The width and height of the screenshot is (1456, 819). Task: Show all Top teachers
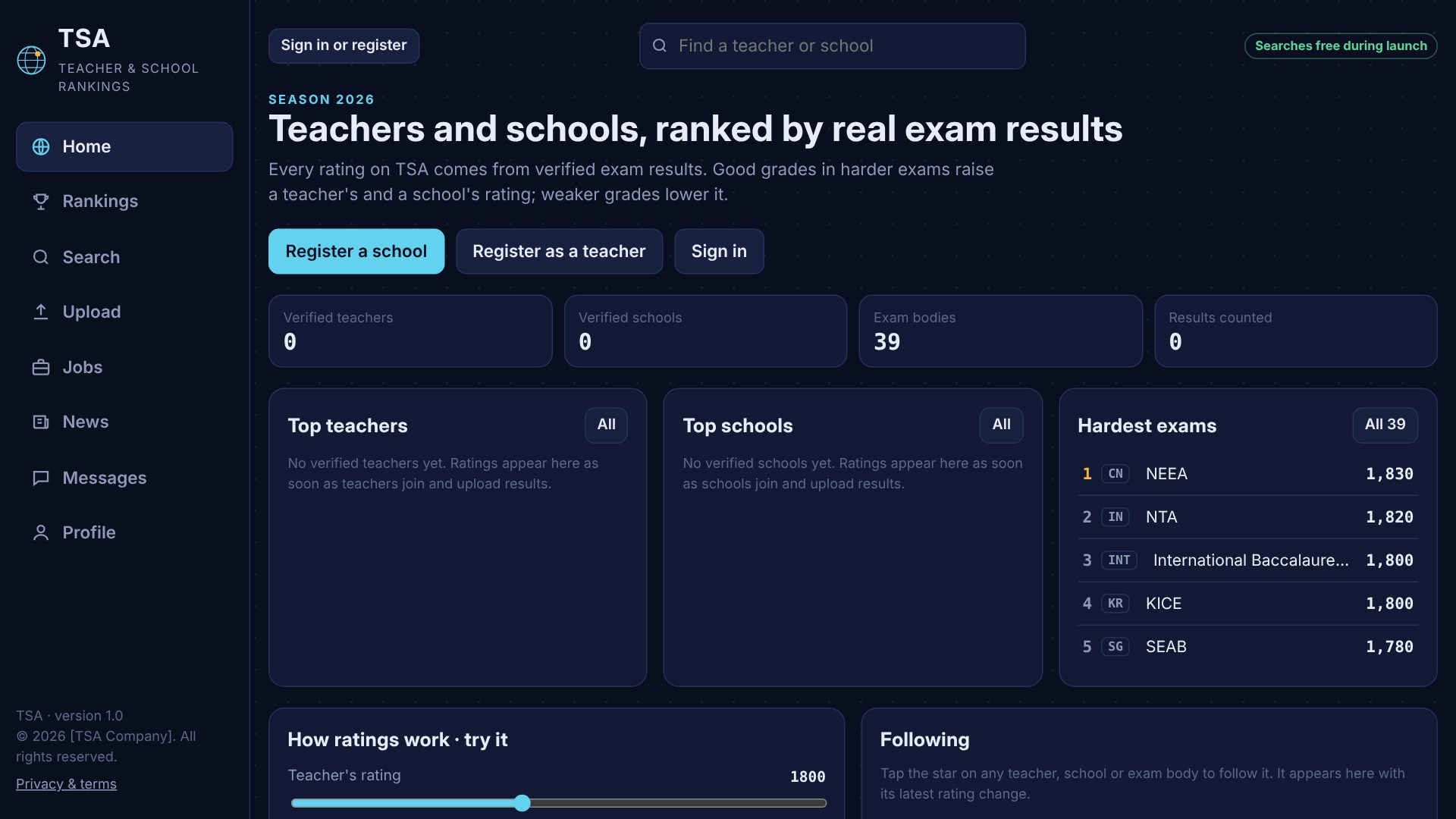606,425
